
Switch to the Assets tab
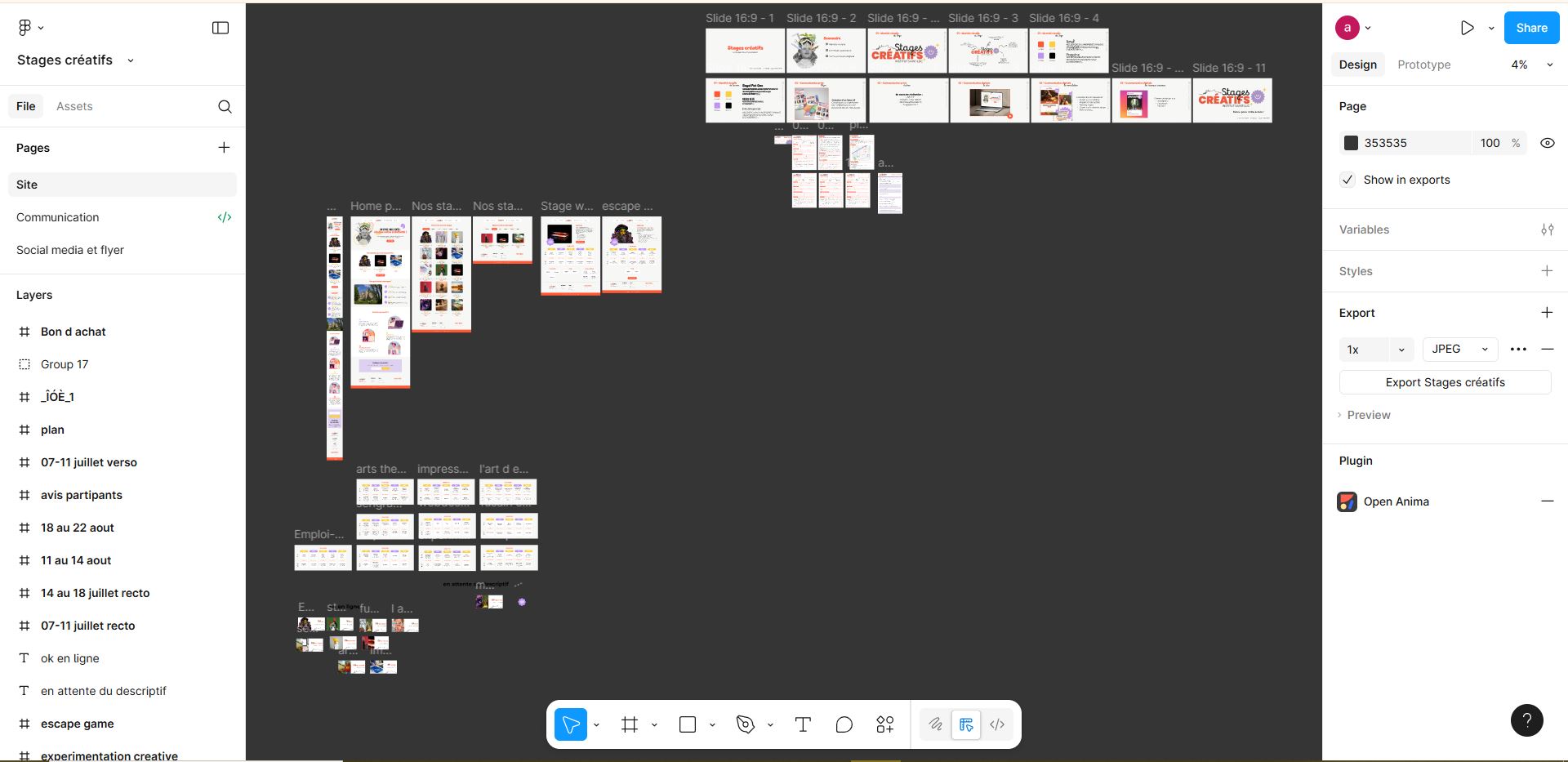click(x=74, y=106)
